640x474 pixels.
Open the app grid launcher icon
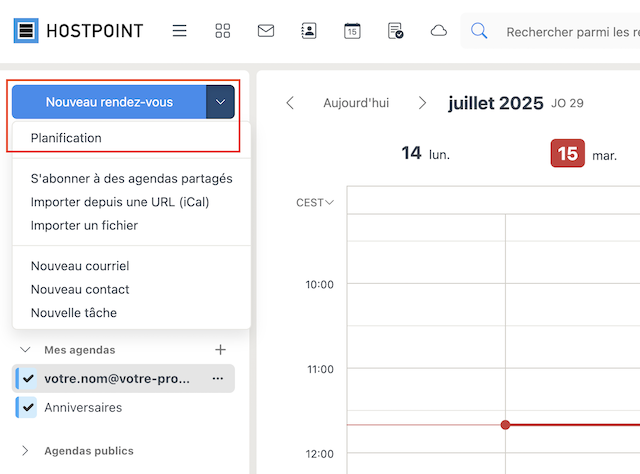click(x=222, y=31)
